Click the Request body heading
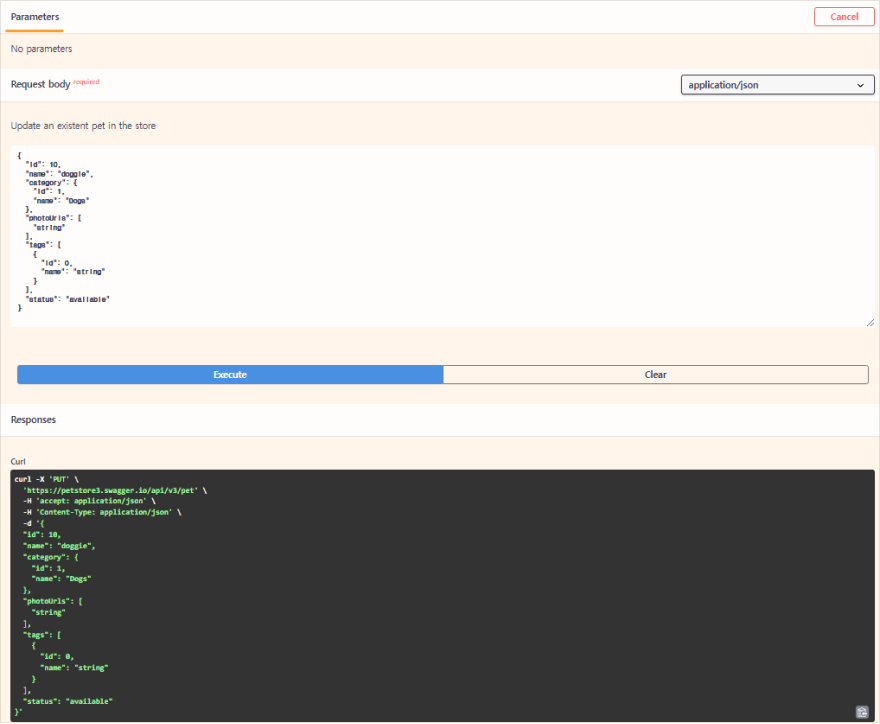 click(40, 84)
